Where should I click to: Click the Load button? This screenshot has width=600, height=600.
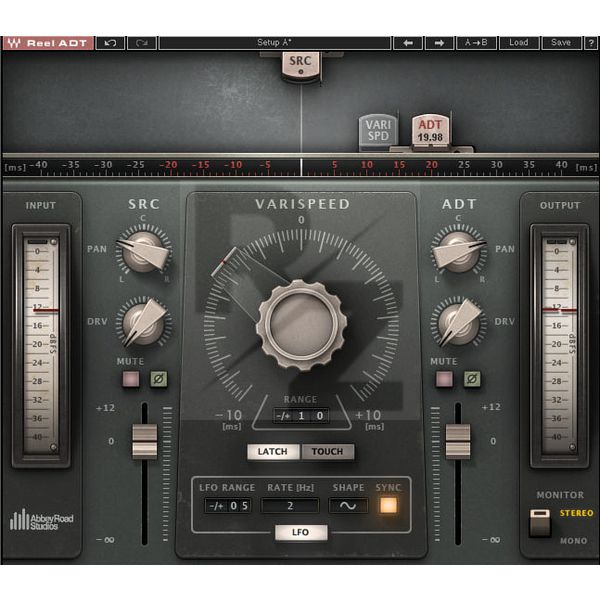coord(519,43)
